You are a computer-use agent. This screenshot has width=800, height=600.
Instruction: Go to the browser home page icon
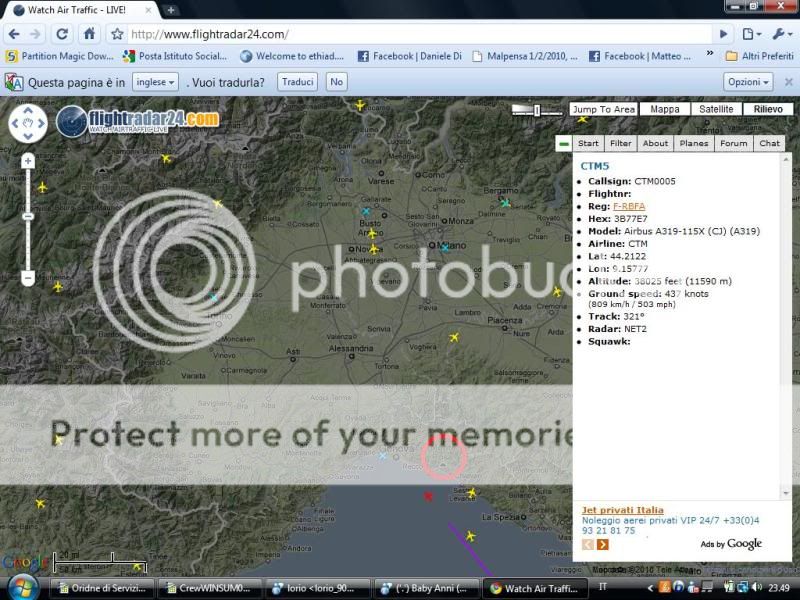(x=90, y=34)
